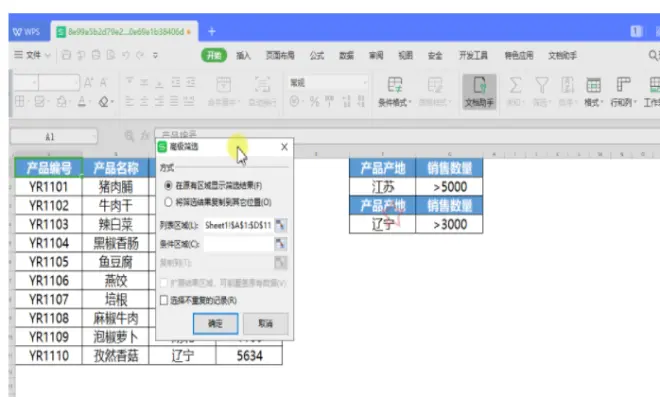Switch to the 页面布局 ribbon tab
This screenshot has width=660, height=397.
click(x=280, y=55)
